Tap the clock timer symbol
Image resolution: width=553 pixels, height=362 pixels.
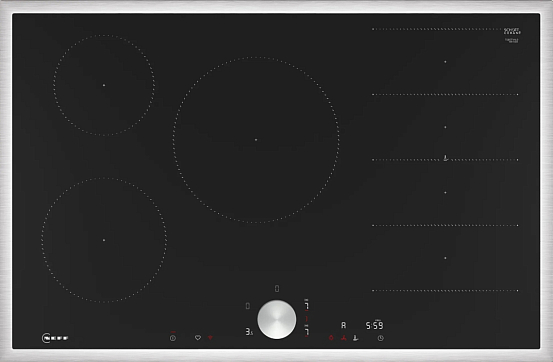[x=381, y=338]
